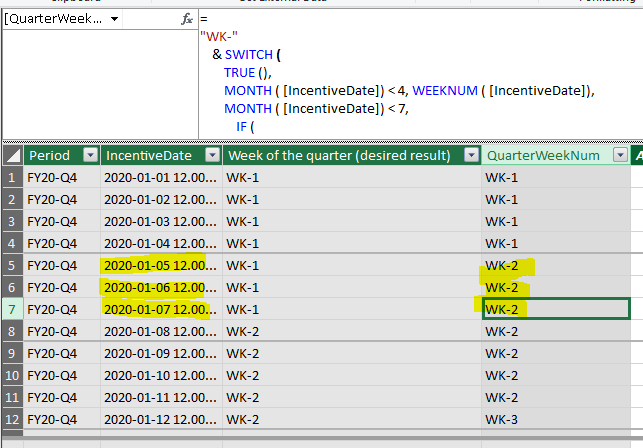The image size is (643, 448).
Task: Click IncentiveDate cell 2020-01-03
Action: coord(162,222)
